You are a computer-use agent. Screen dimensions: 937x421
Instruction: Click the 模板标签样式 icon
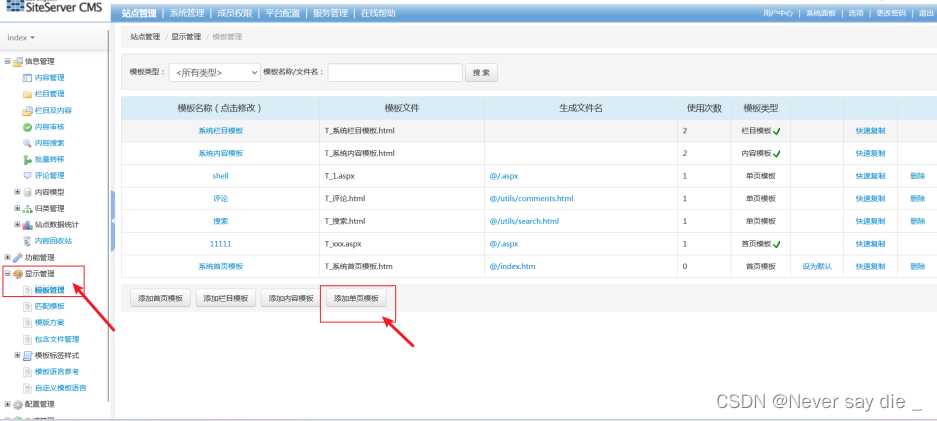pos(27,356)
